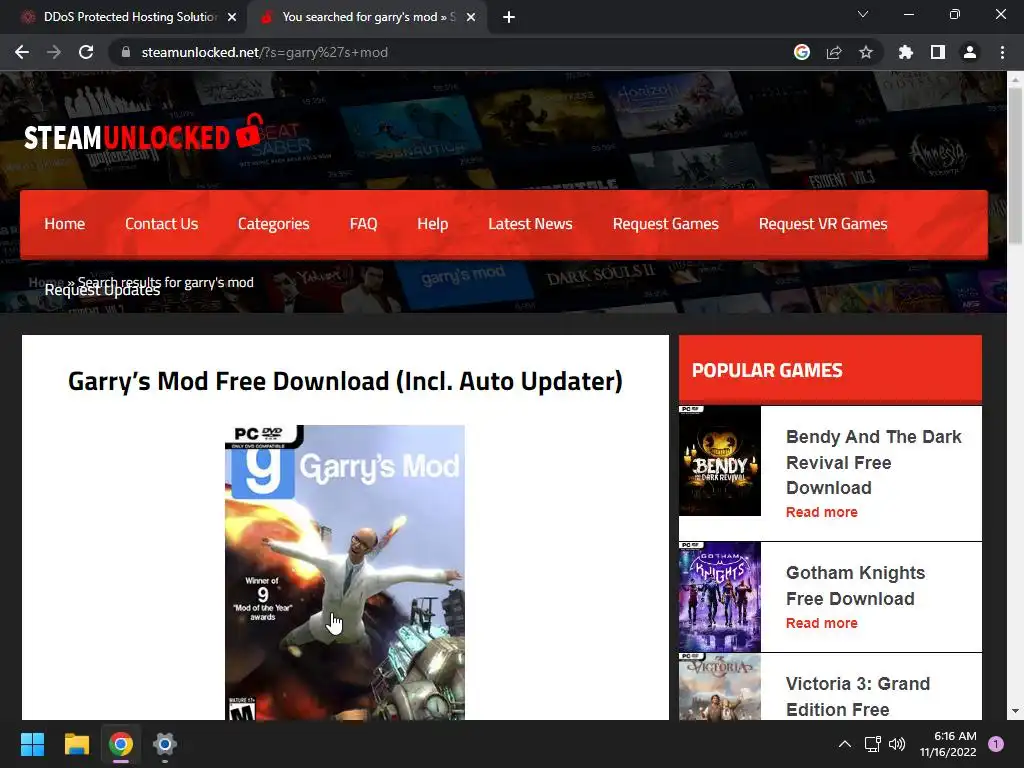Go back with the browser back arrow
This screenshot has width=1024, height=768.
coord(22,52)
